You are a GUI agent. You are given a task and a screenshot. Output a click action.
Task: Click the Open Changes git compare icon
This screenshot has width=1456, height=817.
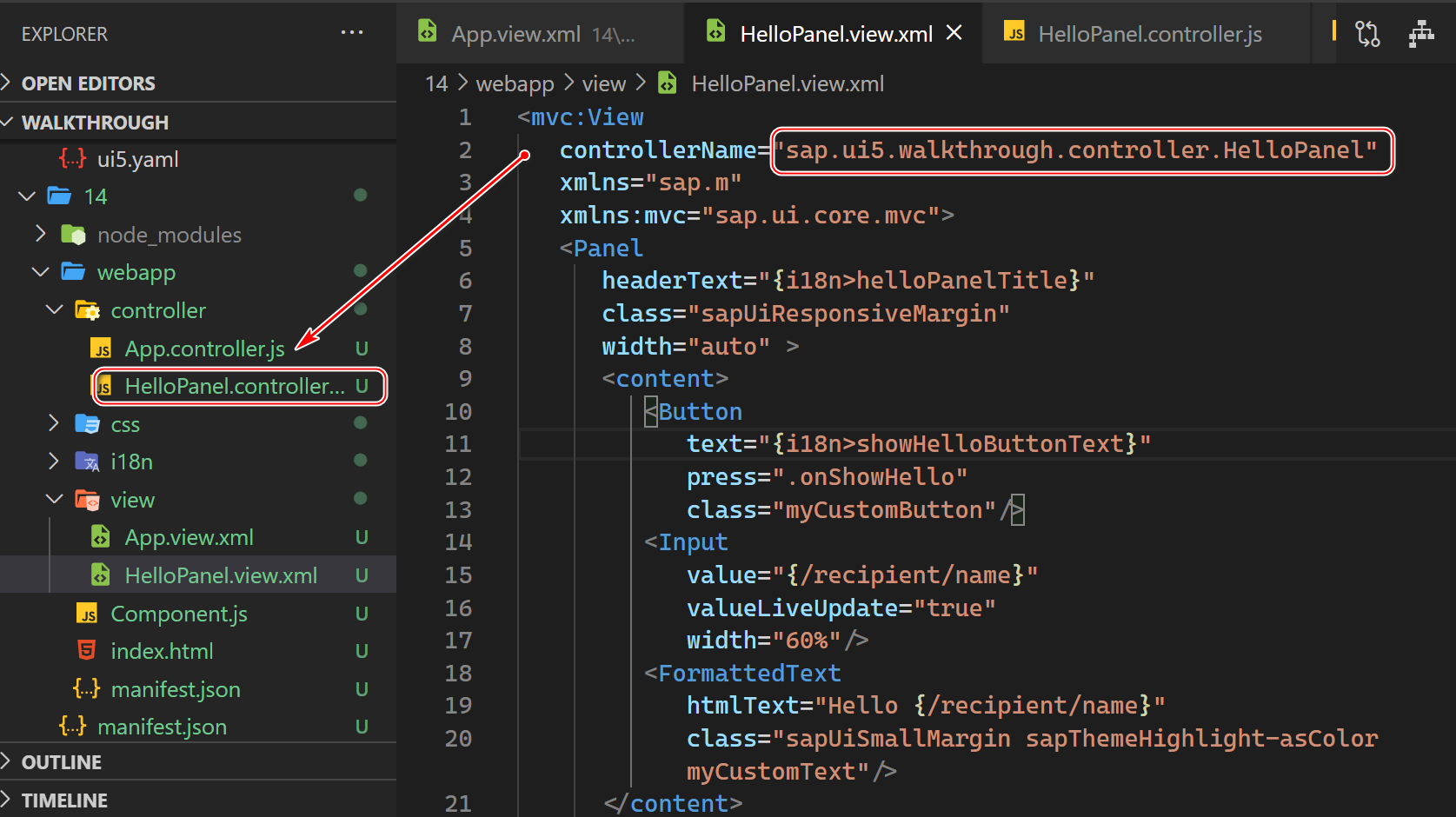1367,33
